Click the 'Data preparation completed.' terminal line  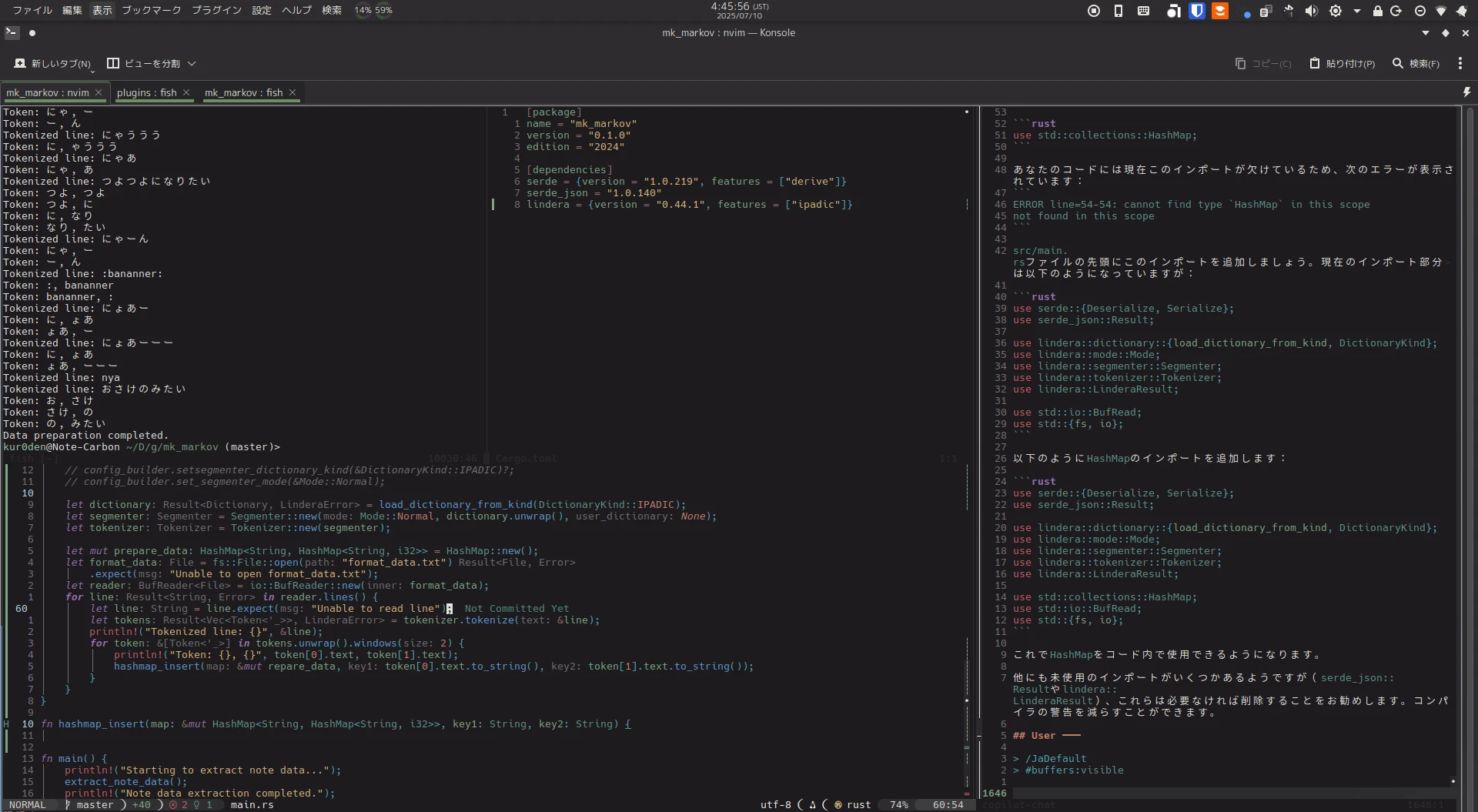click(x=85, y=436)
